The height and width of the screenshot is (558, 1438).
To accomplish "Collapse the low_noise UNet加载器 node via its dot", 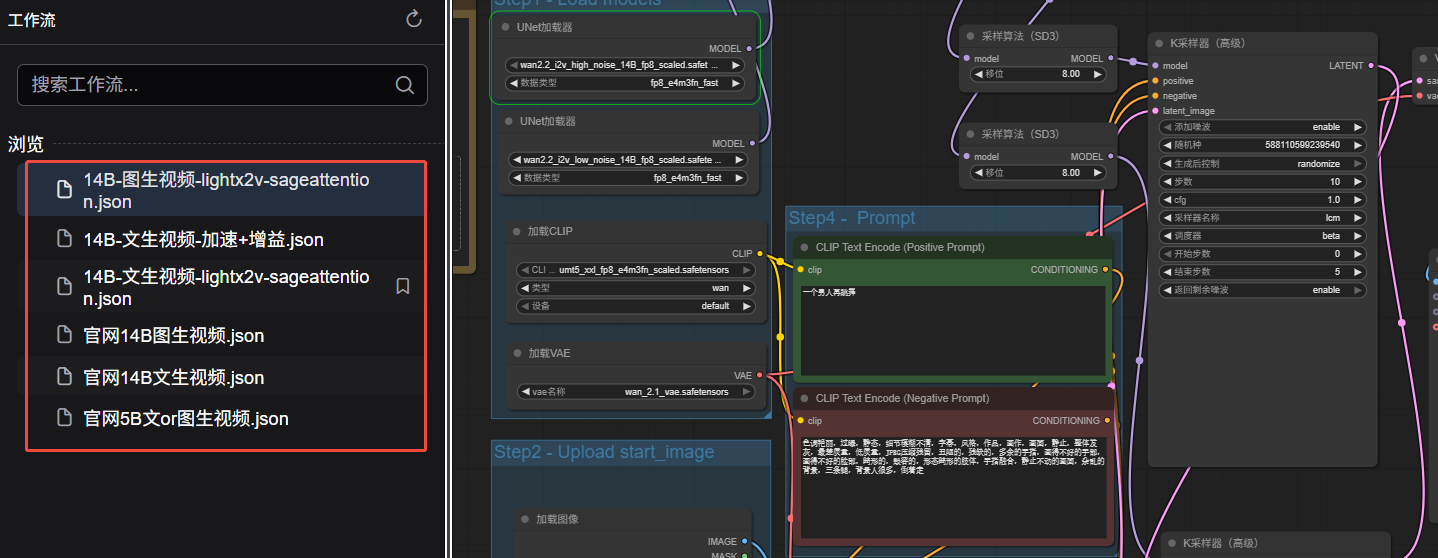I will pos(509,121).
